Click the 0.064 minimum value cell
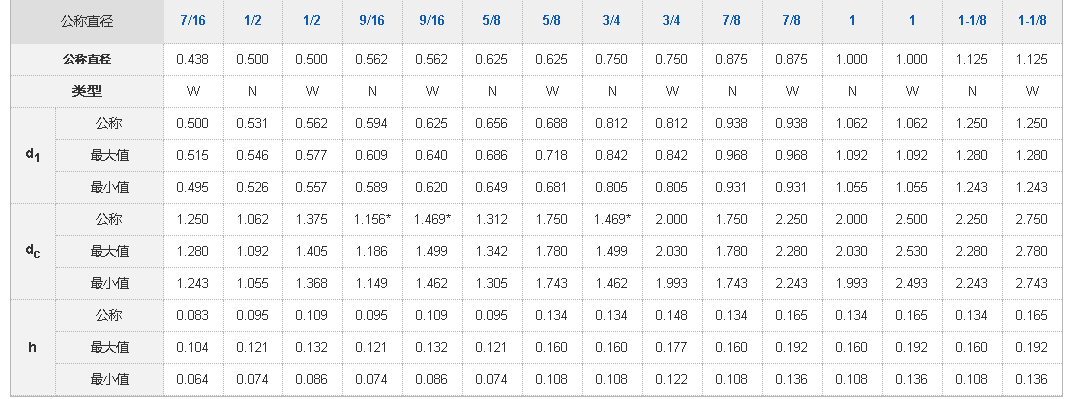The image size is (1073, 399). pyautogui.click(x=193, y=379)
